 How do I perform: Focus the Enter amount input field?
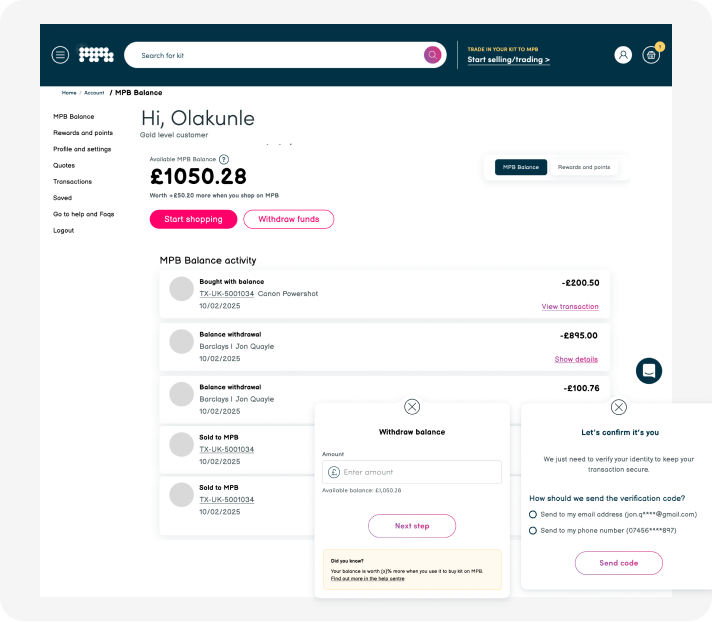pos(412,472)
